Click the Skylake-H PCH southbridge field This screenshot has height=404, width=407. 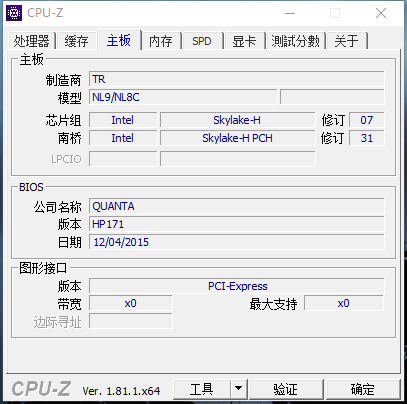point(237,138)
